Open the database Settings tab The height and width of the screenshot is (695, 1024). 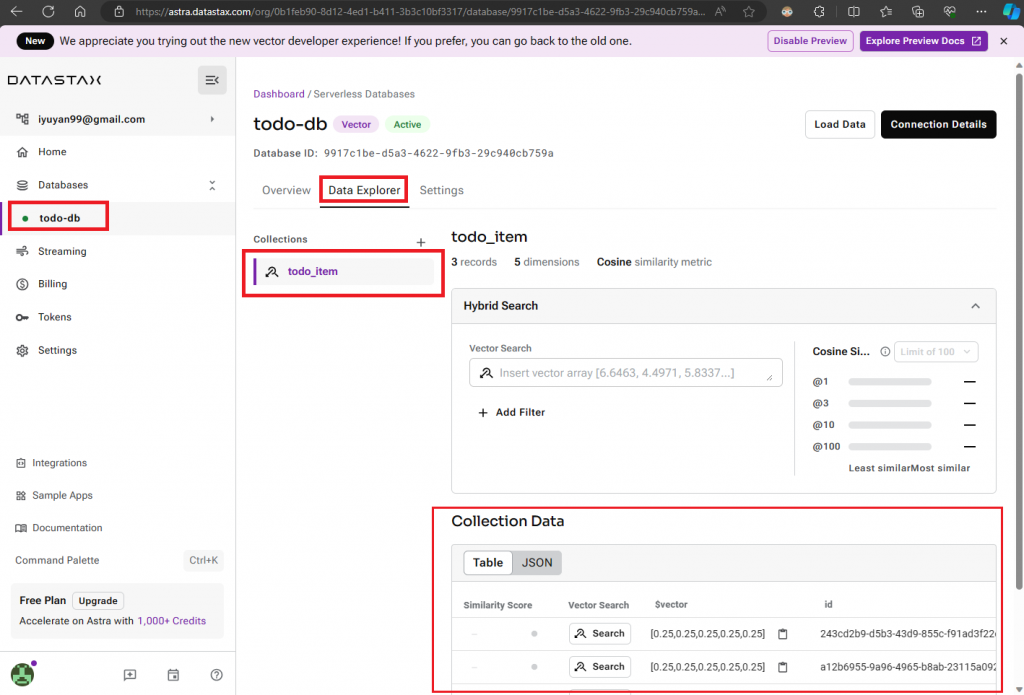point(441,190)
